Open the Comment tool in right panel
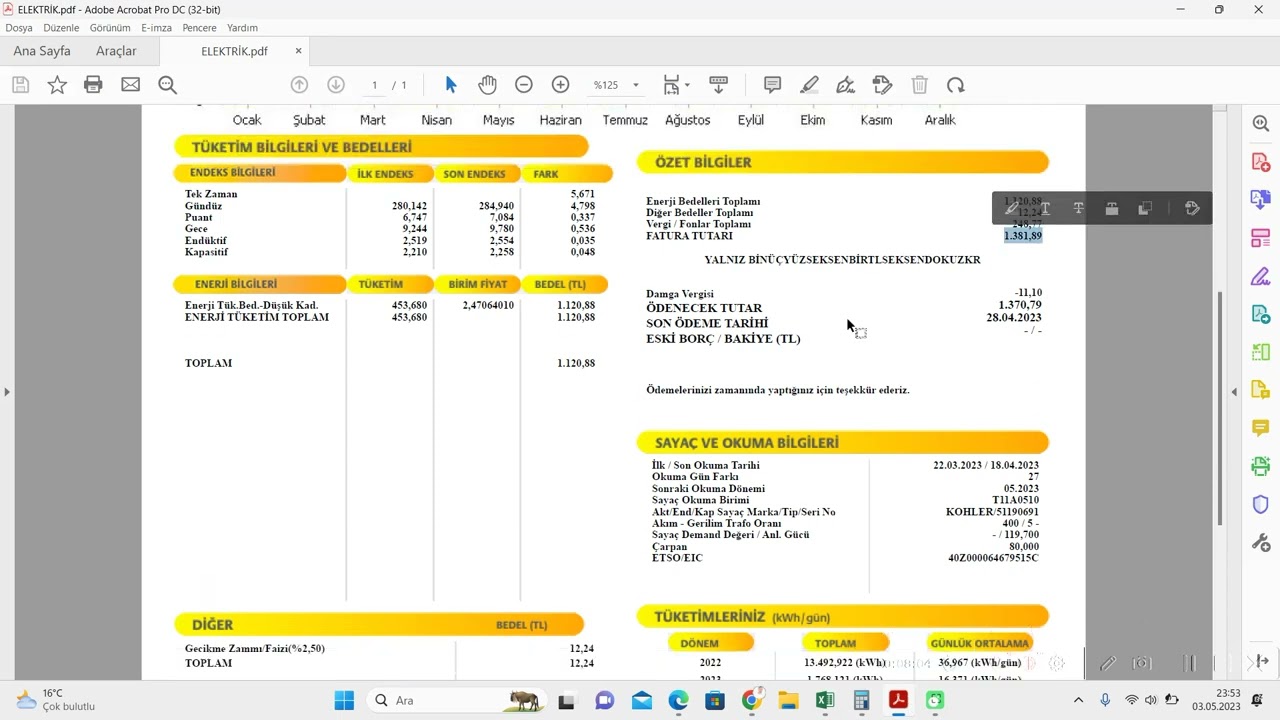This screenshot has height=720, width=1280. (1261, 428)
